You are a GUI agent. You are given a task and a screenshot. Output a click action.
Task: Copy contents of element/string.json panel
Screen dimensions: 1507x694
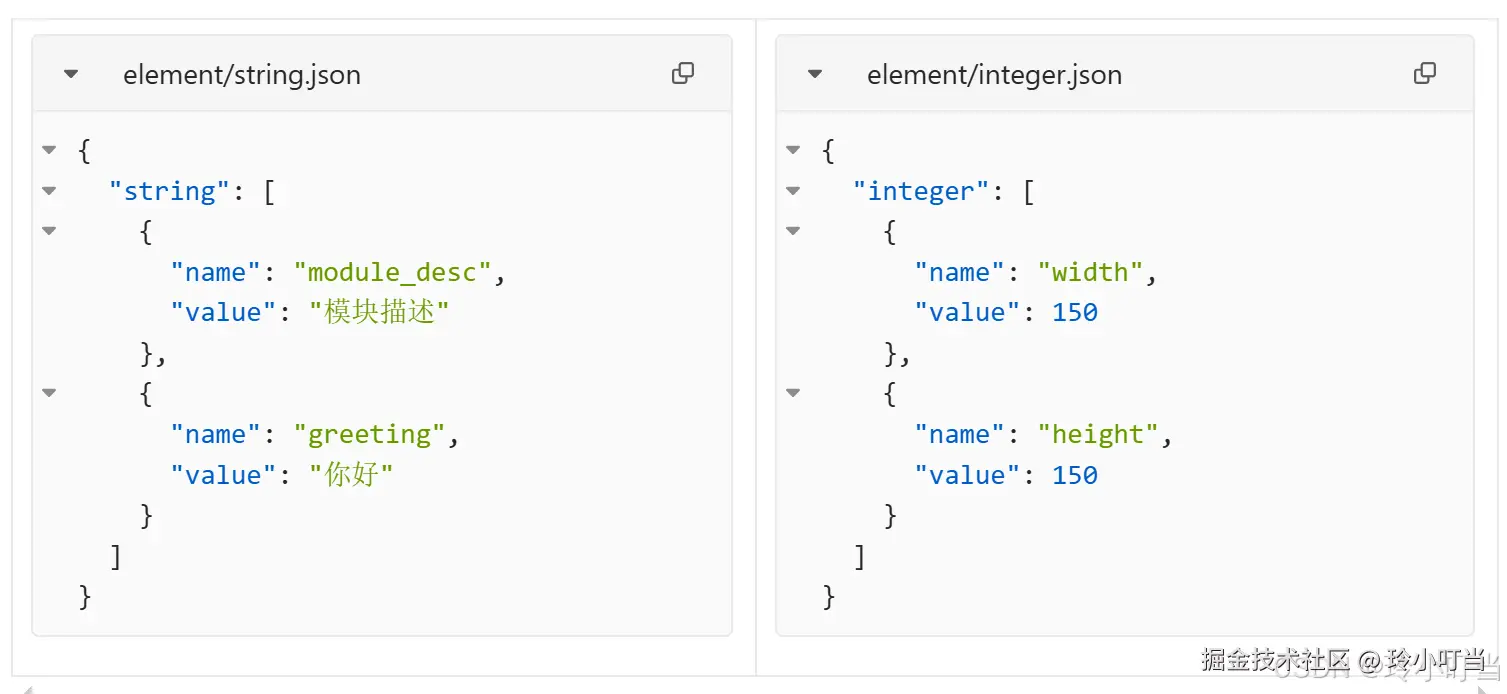(683, 72)
